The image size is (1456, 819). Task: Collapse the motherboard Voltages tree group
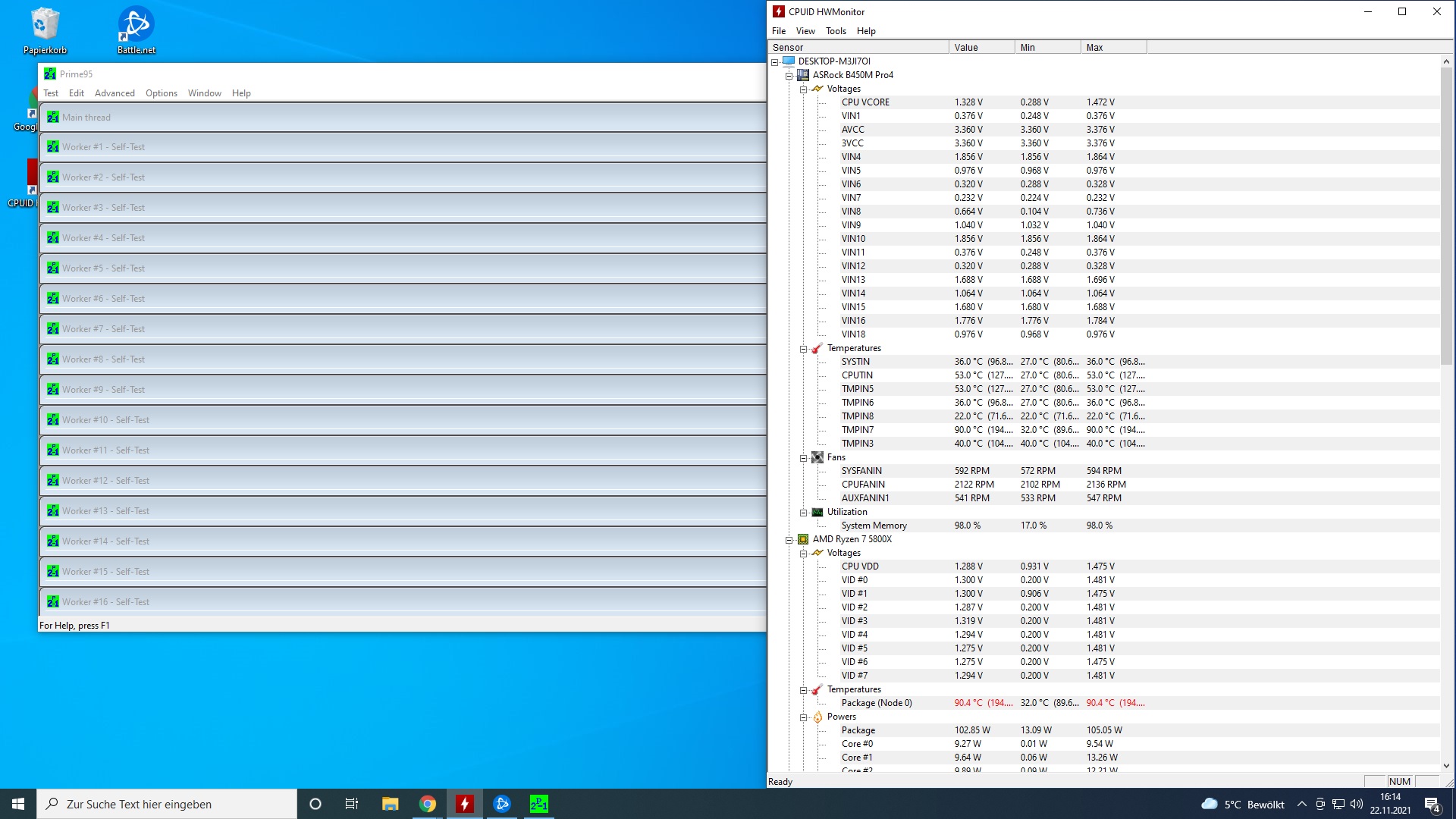pos(803,89)
